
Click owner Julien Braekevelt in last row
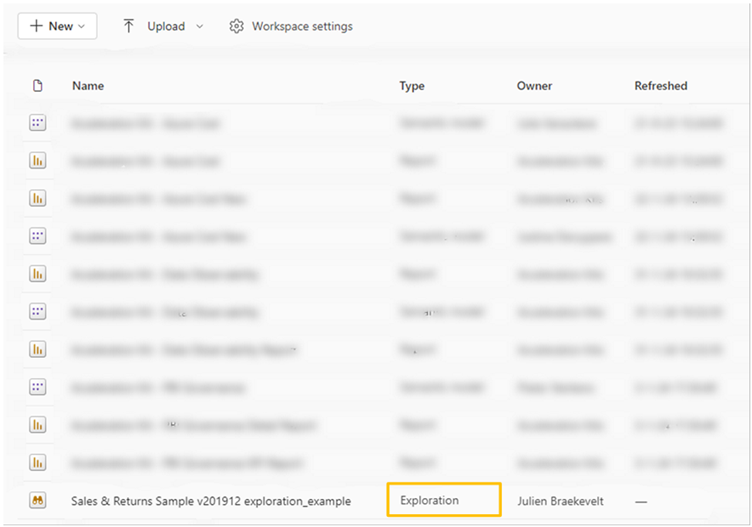(x=560, y=500)
